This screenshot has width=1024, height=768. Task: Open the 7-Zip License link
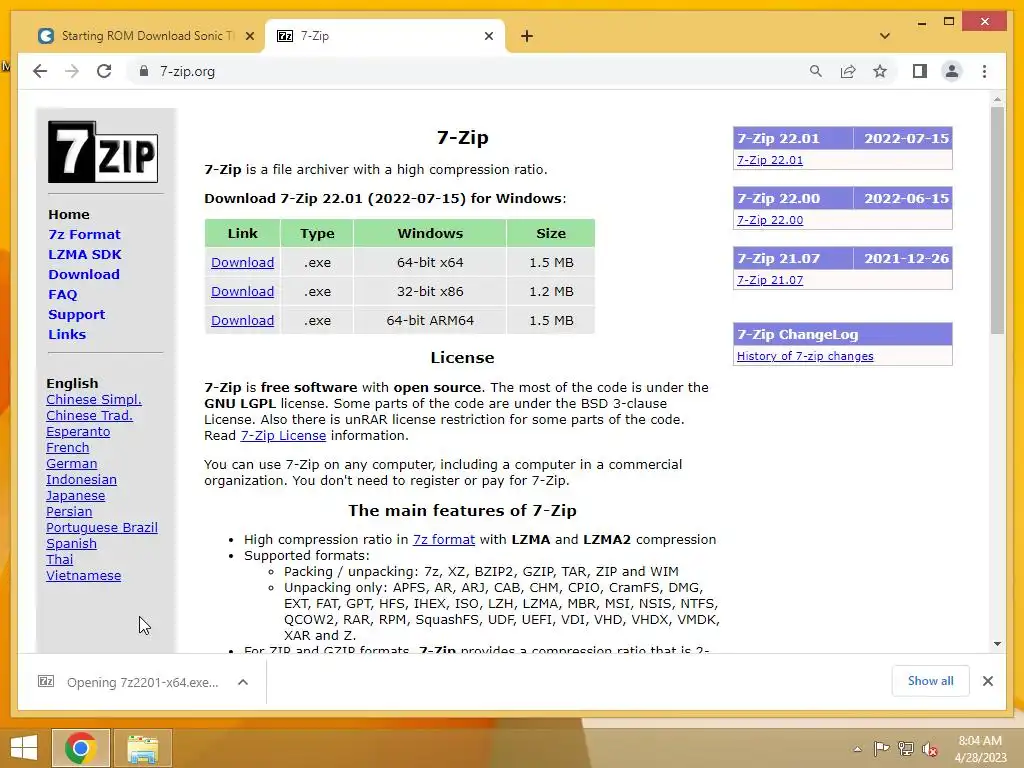click(x=283, y=436)
